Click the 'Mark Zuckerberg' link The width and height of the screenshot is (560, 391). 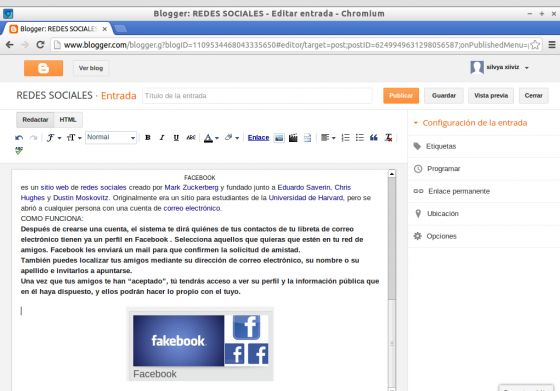click(x=191, y=187)
